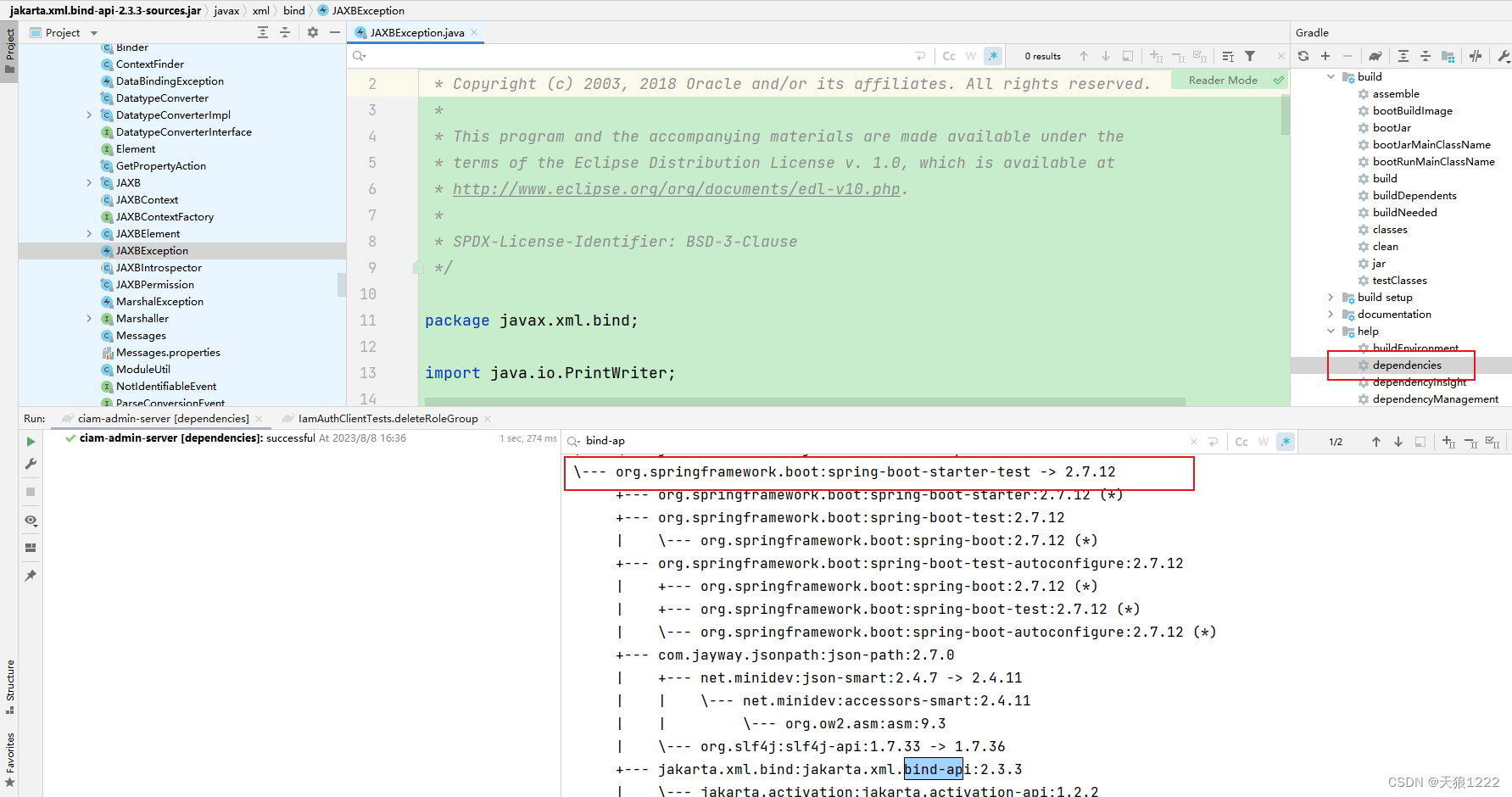Click the filter icon in the editor search bar

[1250, 55]
